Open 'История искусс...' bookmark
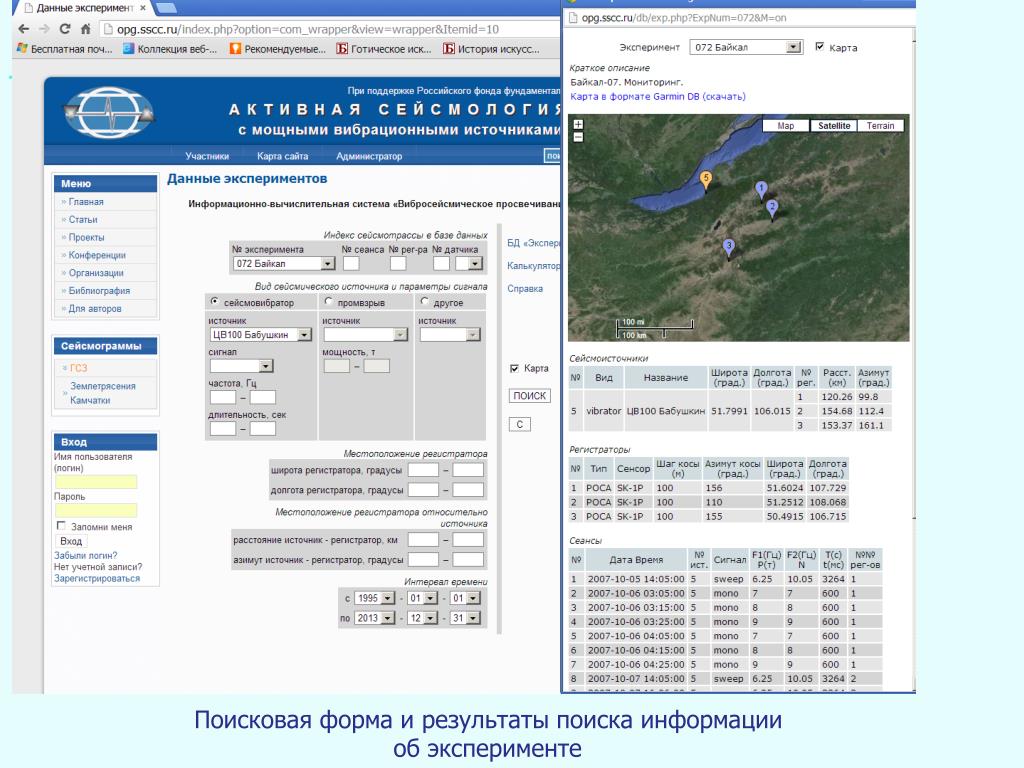Viewport: 1024px width, 768px height. click(x=491, y=49)
